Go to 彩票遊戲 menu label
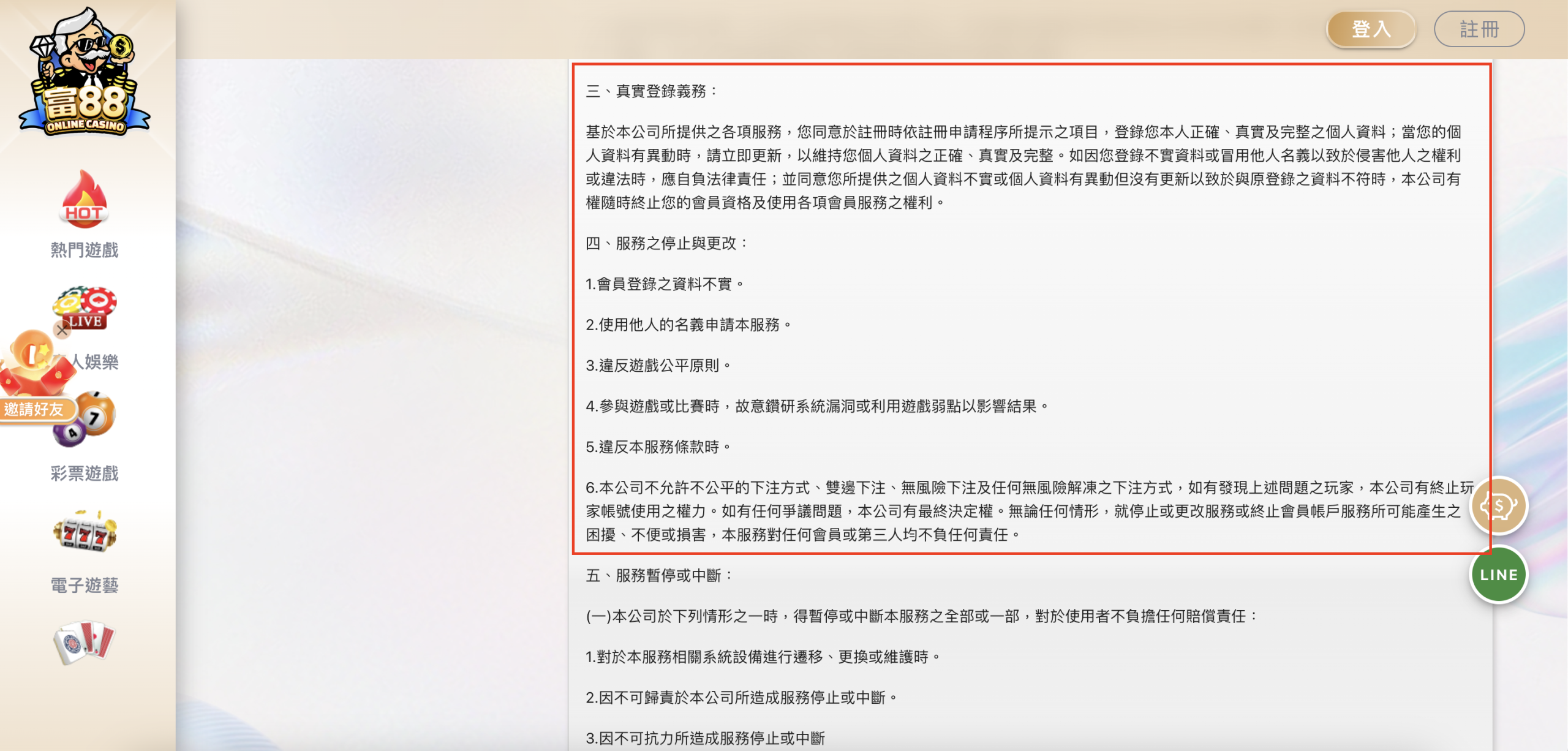The image size is (1568, 751). click(85, 474)
